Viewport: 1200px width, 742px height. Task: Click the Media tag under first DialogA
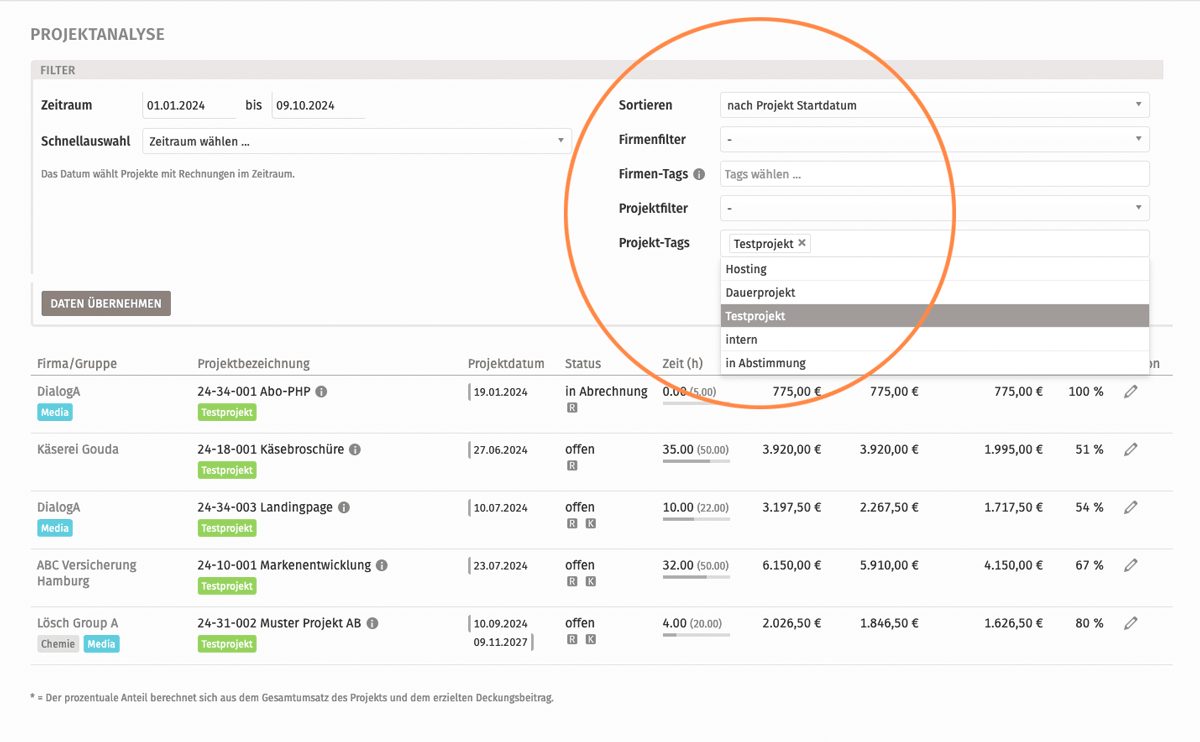click(x=55, y=412)
